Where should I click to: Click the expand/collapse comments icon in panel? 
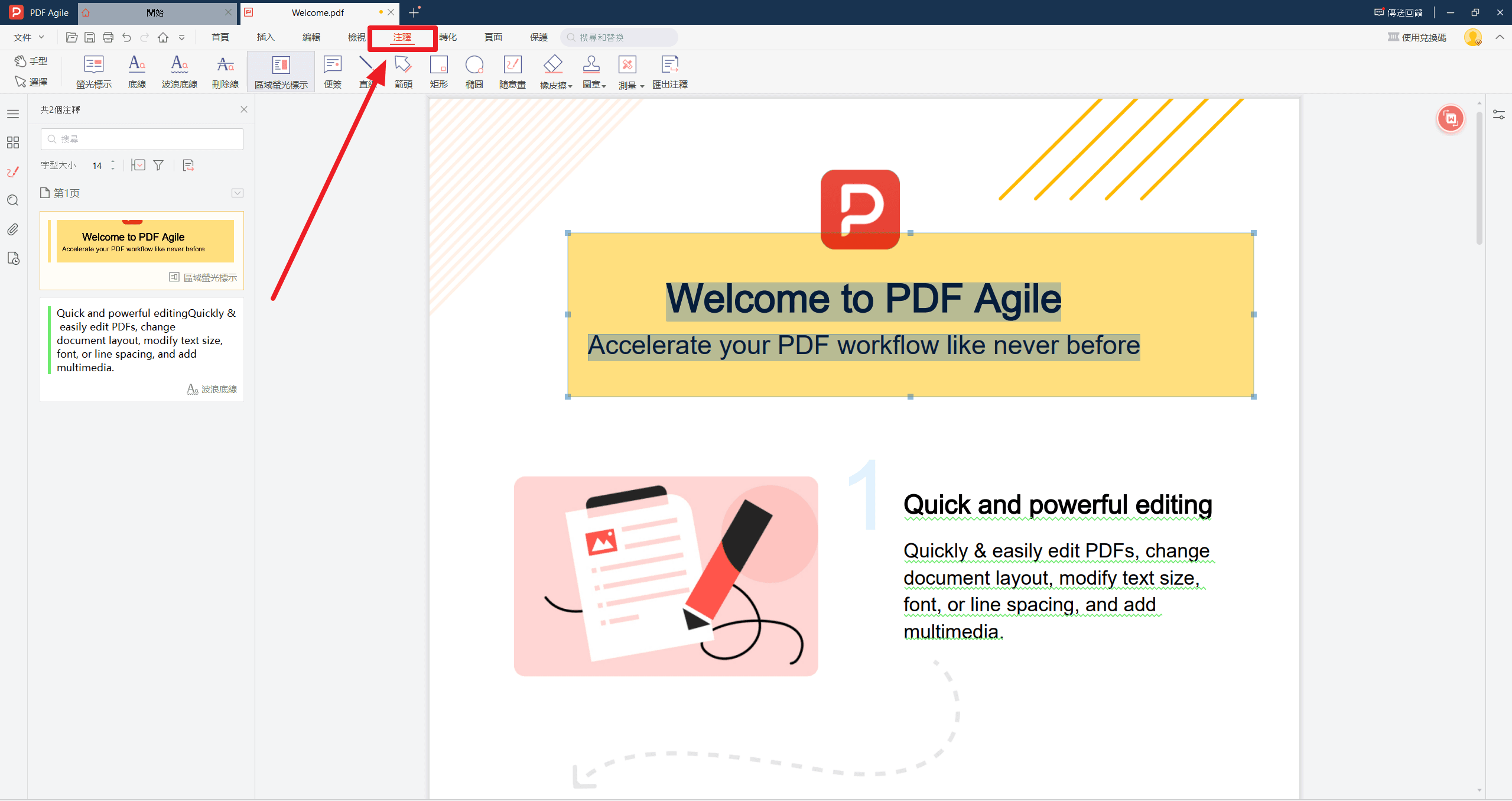(x=138, y=165)
